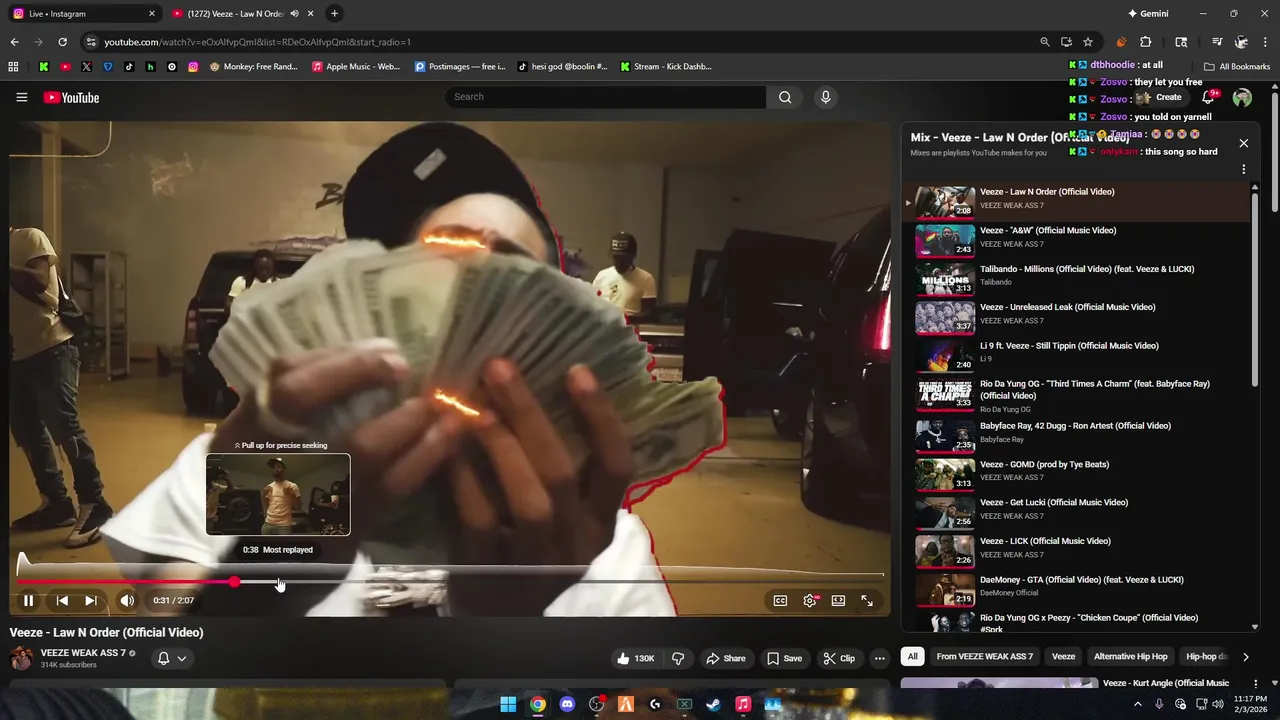The image size is (1280, 720).
Task: Skip to the previous video
Action: pyautogui.click(x=62, y=600)
